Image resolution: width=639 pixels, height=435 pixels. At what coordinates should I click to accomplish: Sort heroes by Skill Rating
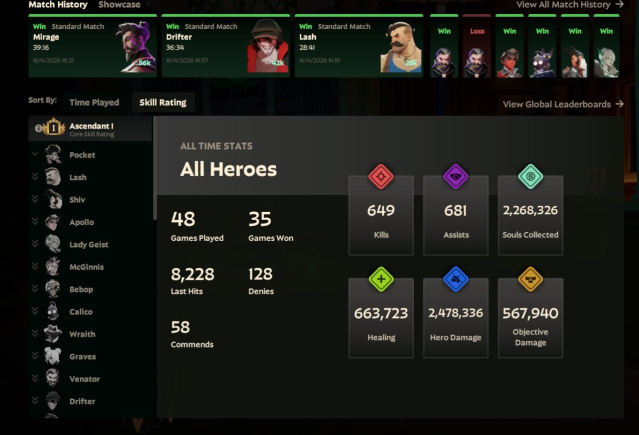(163, 102)
